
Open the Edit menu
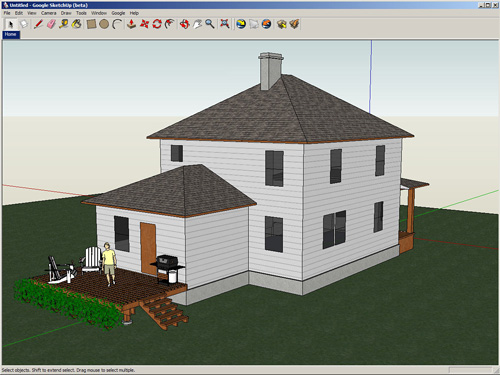(x=19, y=13)
